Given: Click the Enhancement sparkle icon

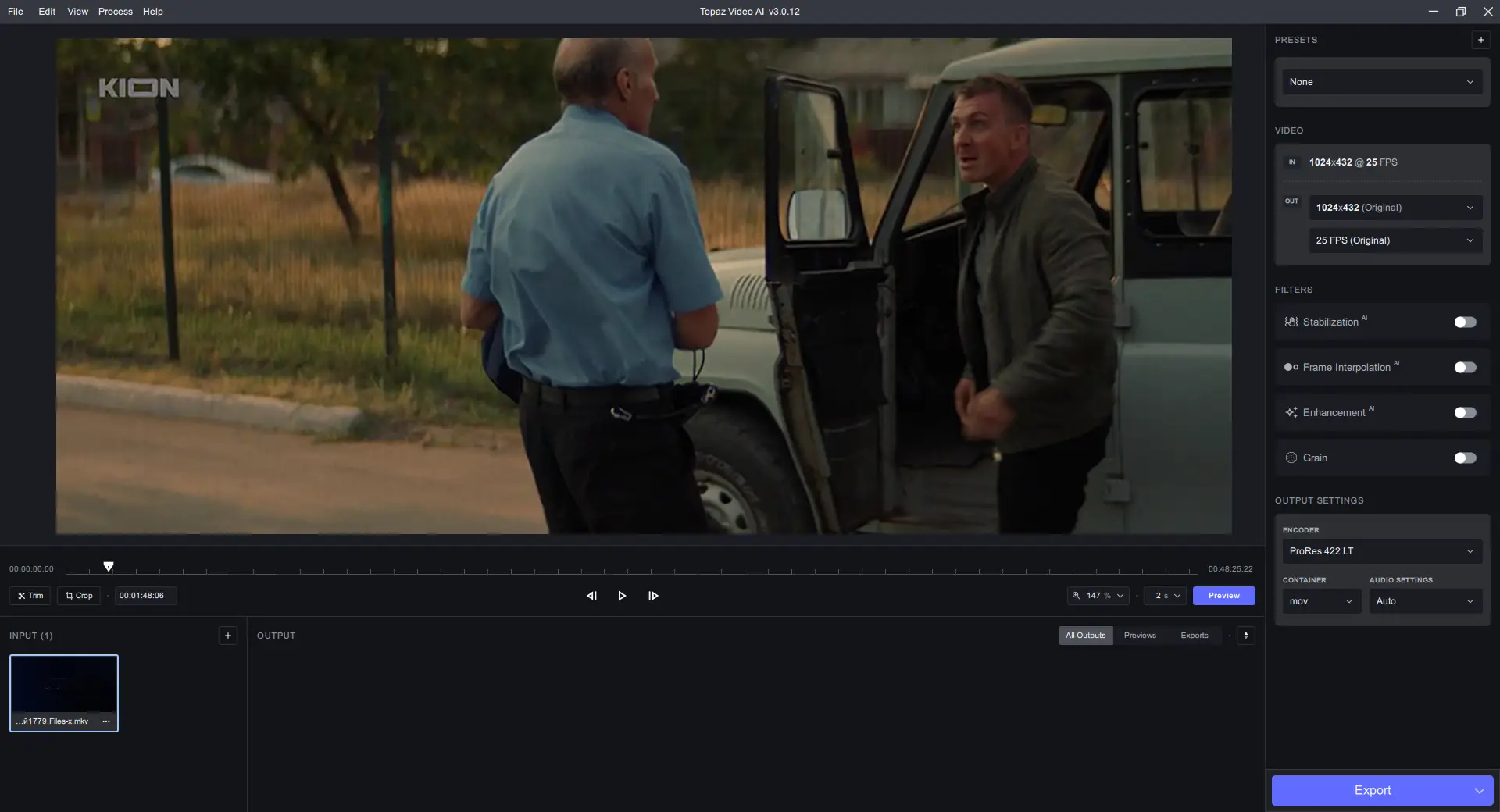Looking at the screenshot, I should pyautogui.click(x=1291, y=412).
